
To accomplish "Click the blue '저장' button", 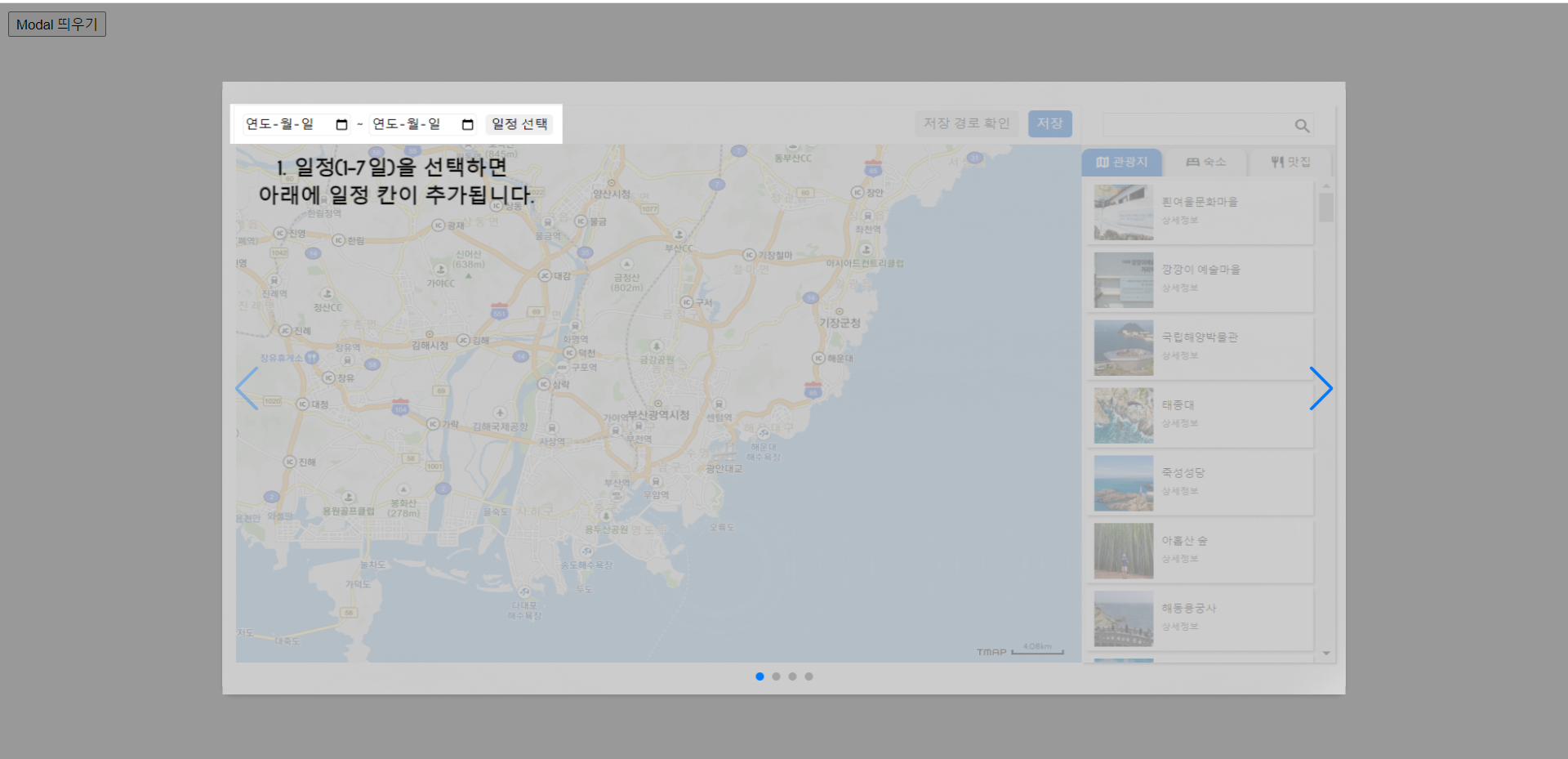I will click(1050, 123).
